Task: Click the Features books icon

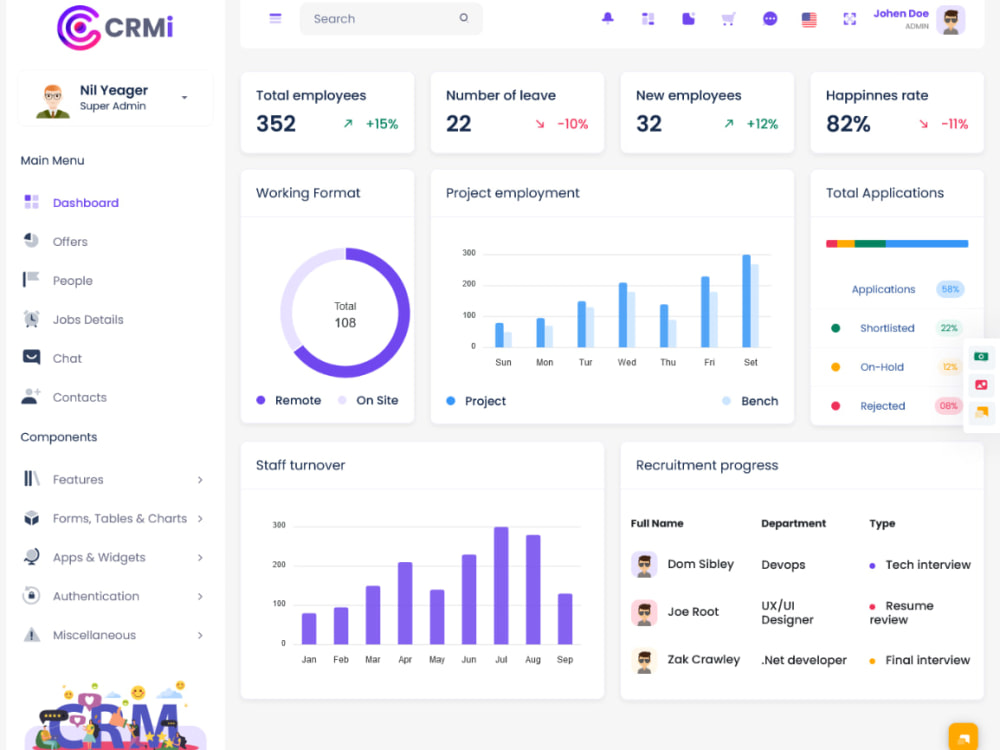Action: point(31,478)
